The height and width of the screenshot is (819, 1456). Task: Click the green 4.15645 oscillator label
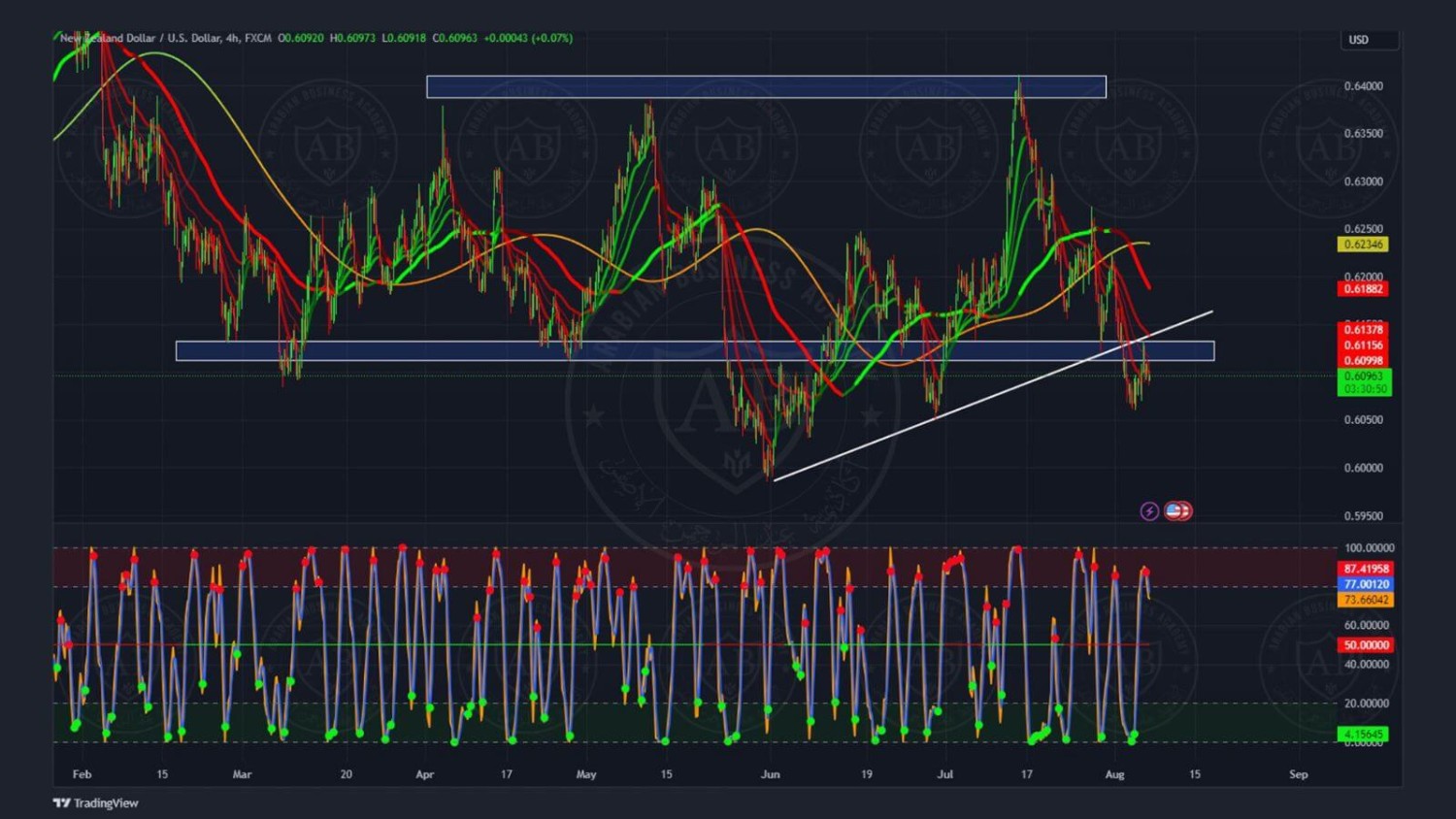[1363, 734]
